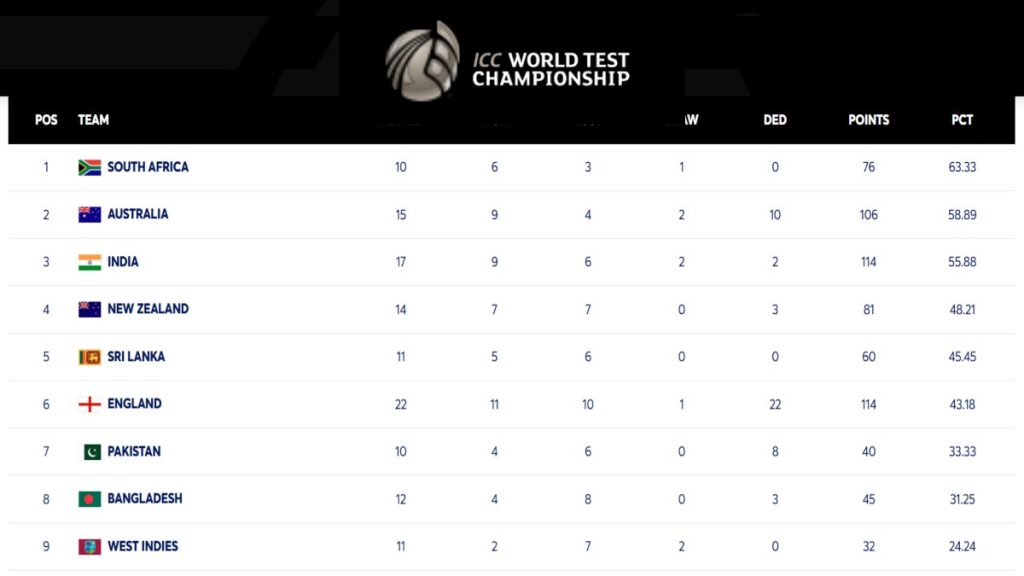The height and width of the screenshot is (576, 1024).
Task: Select England's 114 points cell
Action: coord(868,404)
